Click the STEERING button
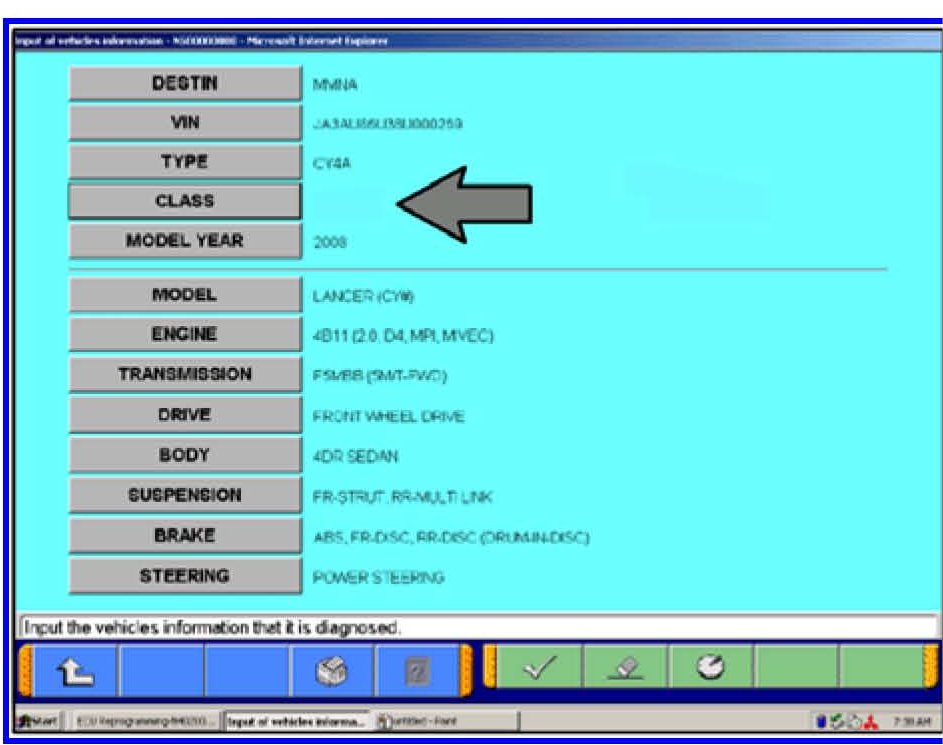 tap(185, 576)
